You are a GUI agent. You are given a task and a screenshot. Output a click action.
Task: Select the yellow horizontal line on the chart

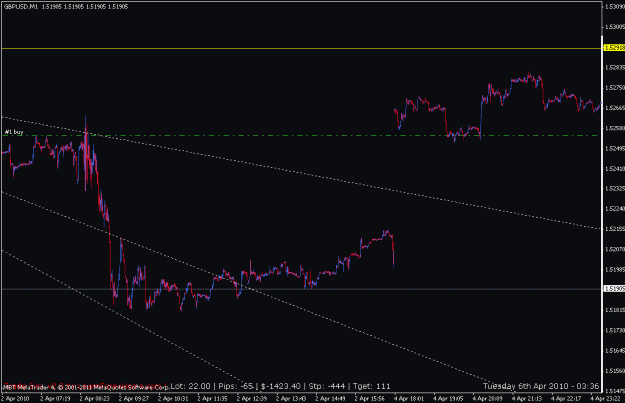(301, 49)
